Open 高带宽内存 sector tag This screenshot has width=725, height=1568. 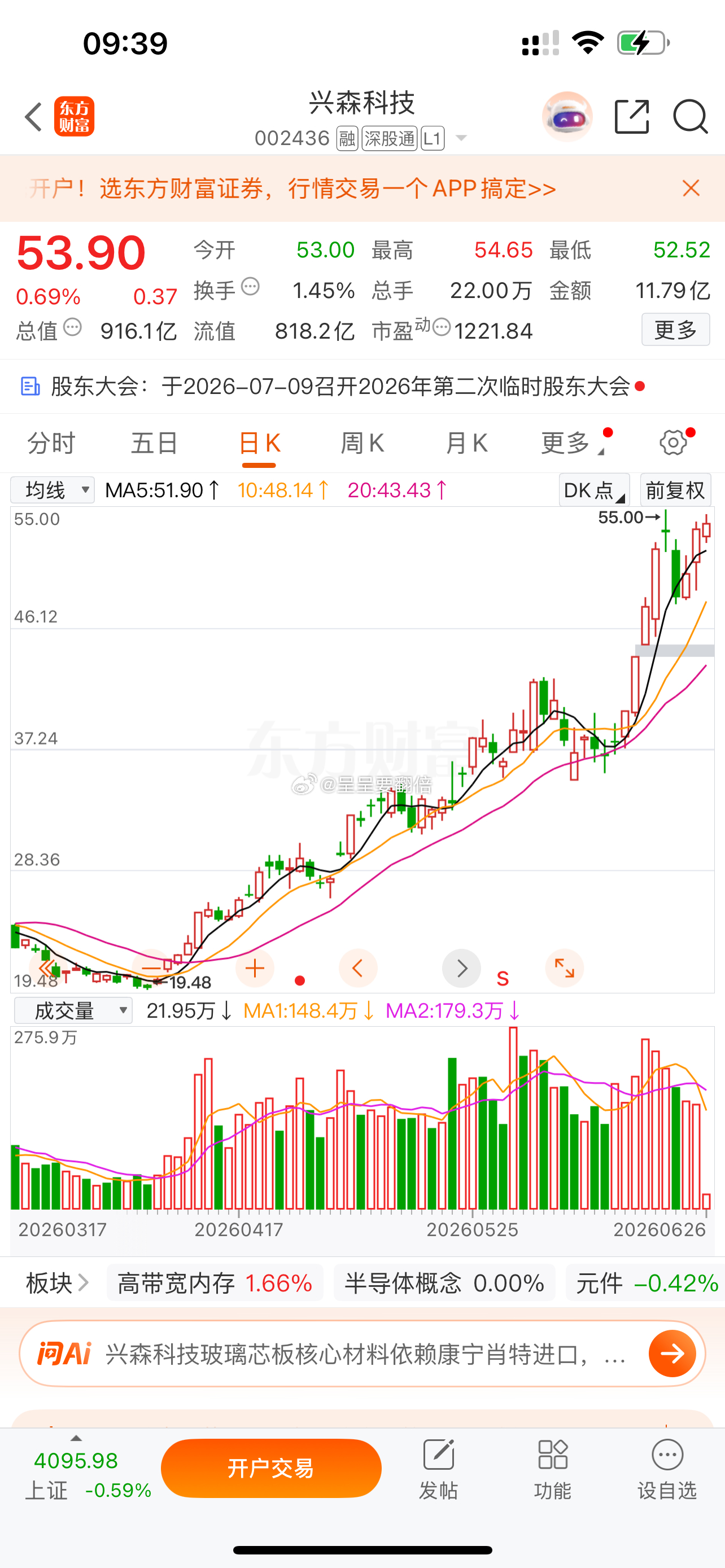[x=215, y=1283]
